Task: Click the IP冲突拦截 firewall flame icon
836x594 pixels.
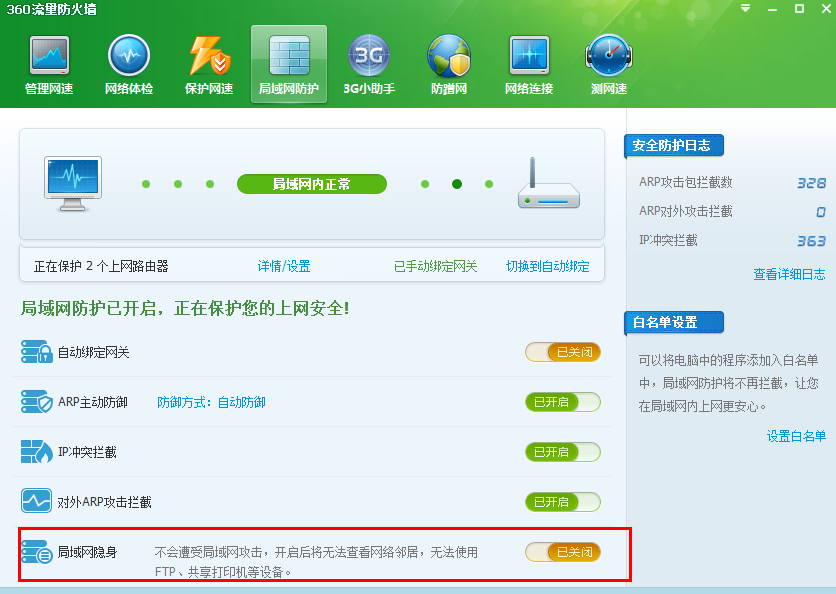Action: 37,452
